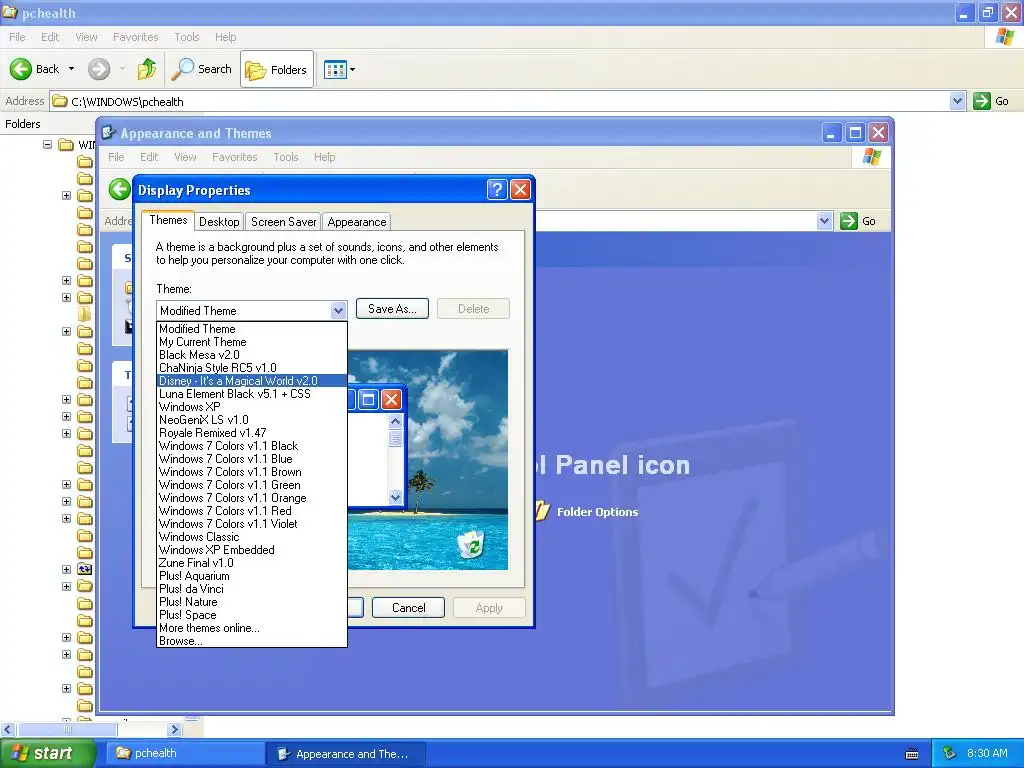Open View menu in Appearance and Themes window
Image resolution: width=1024 pixels, height=768 pixels.
tap(185, 157)
